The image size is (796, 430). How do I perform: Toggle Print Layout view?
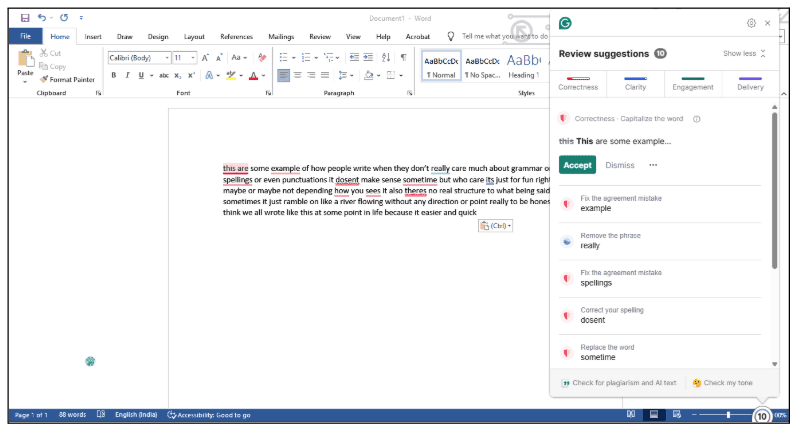tap(654, 414)
